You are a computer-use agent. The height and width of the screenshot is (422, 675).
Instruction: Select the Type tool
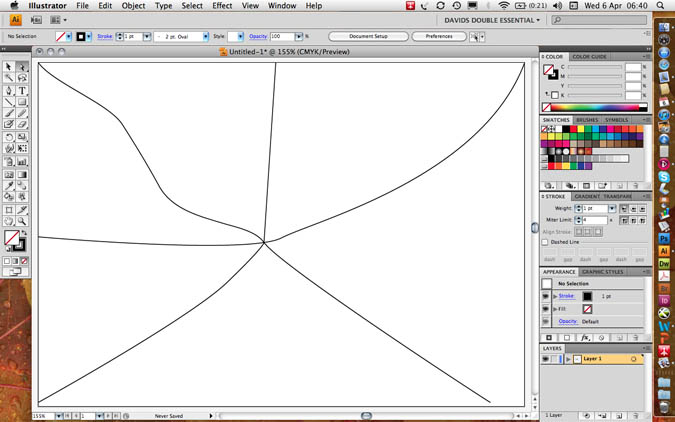click(x=22, y=90)
